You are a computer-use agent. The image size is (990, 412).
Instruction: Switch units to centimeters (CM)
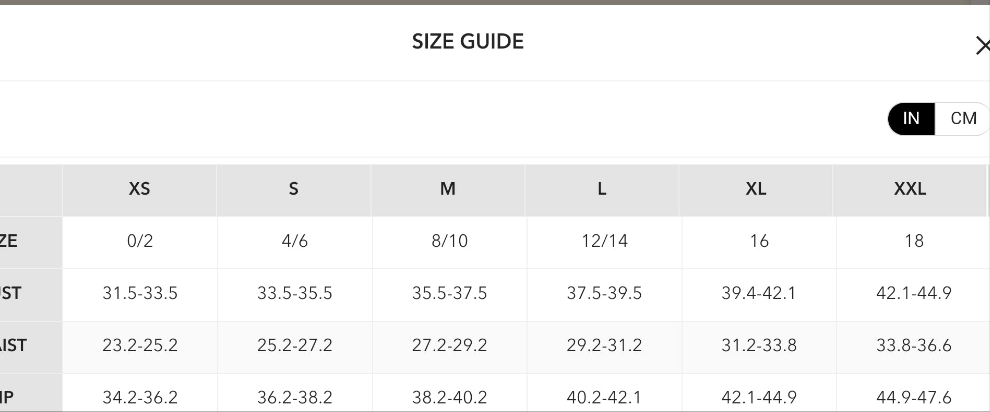point(962,118)
